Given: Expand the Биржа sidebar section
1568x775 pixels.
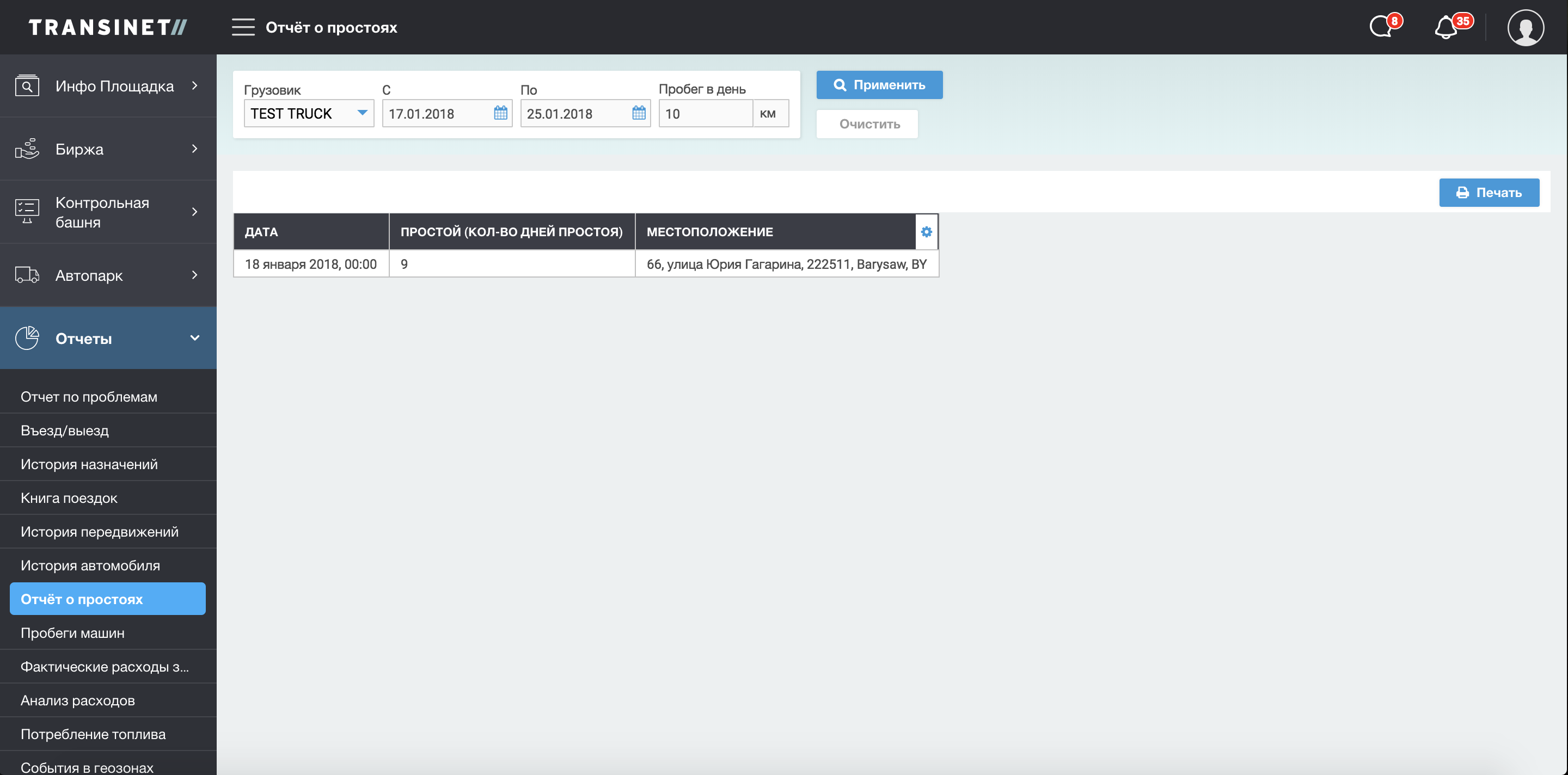Looking at the screenshot, I should click(108, 149).
